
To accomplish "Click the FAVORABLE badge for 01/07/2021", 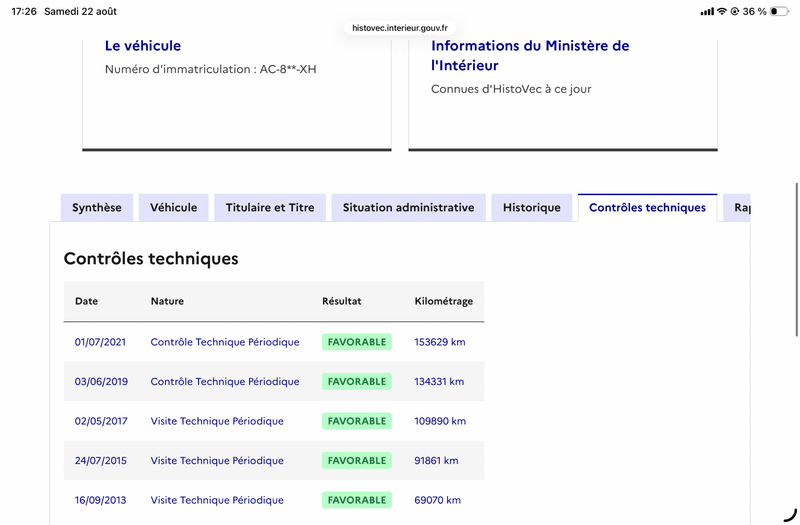I will point(357,342).
